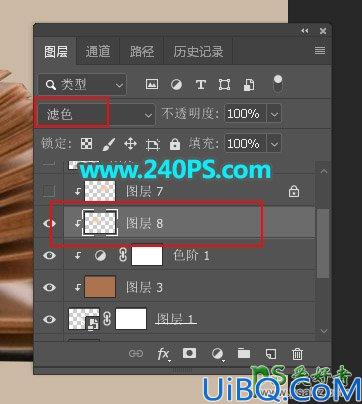Viewport: 362px width, 404px height.
Task: Click the 不透明度 value field
Action: [246, 114]
